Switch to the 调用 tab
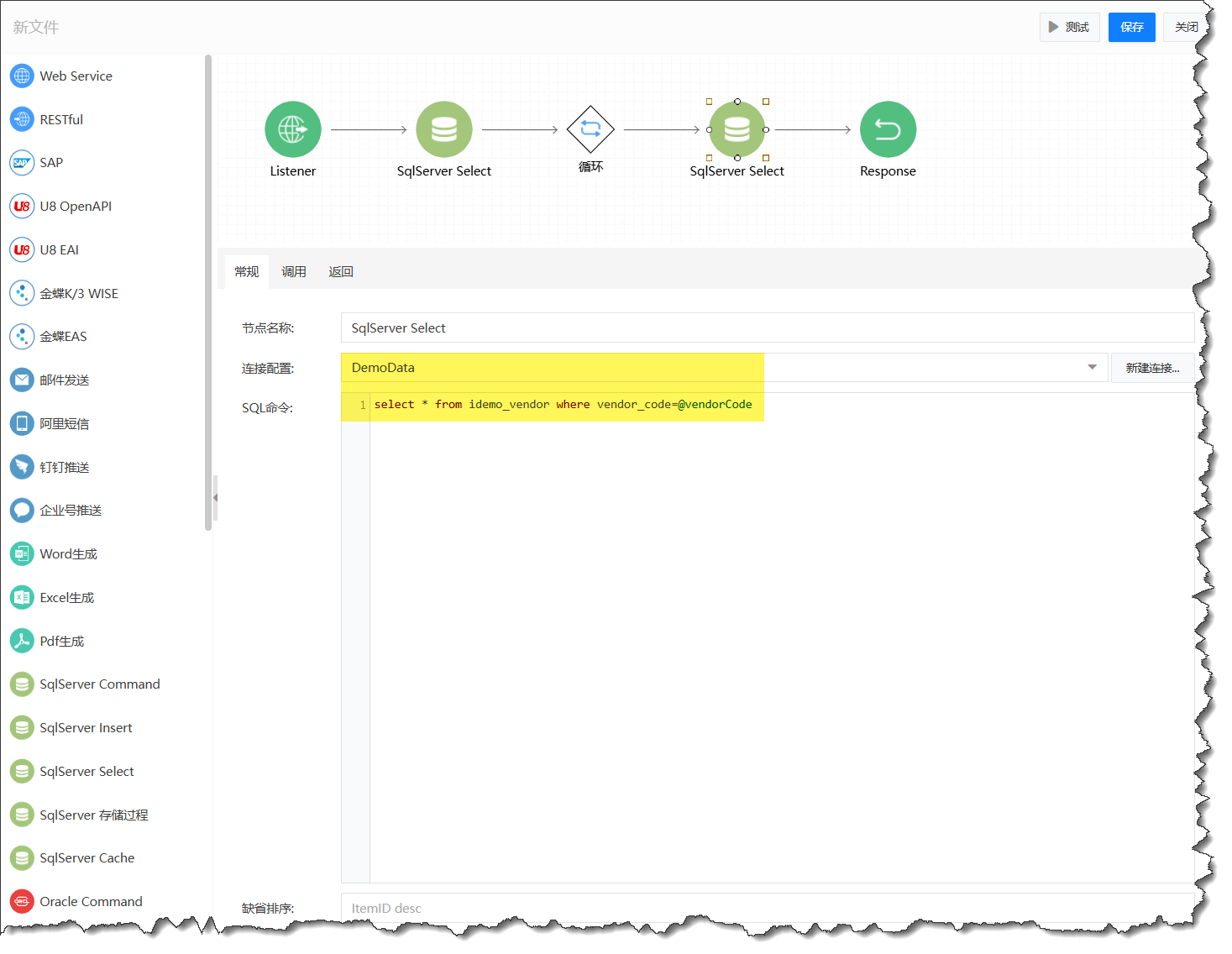The height and width of the screenshot is (954, 1232). (x=294, y=272)
